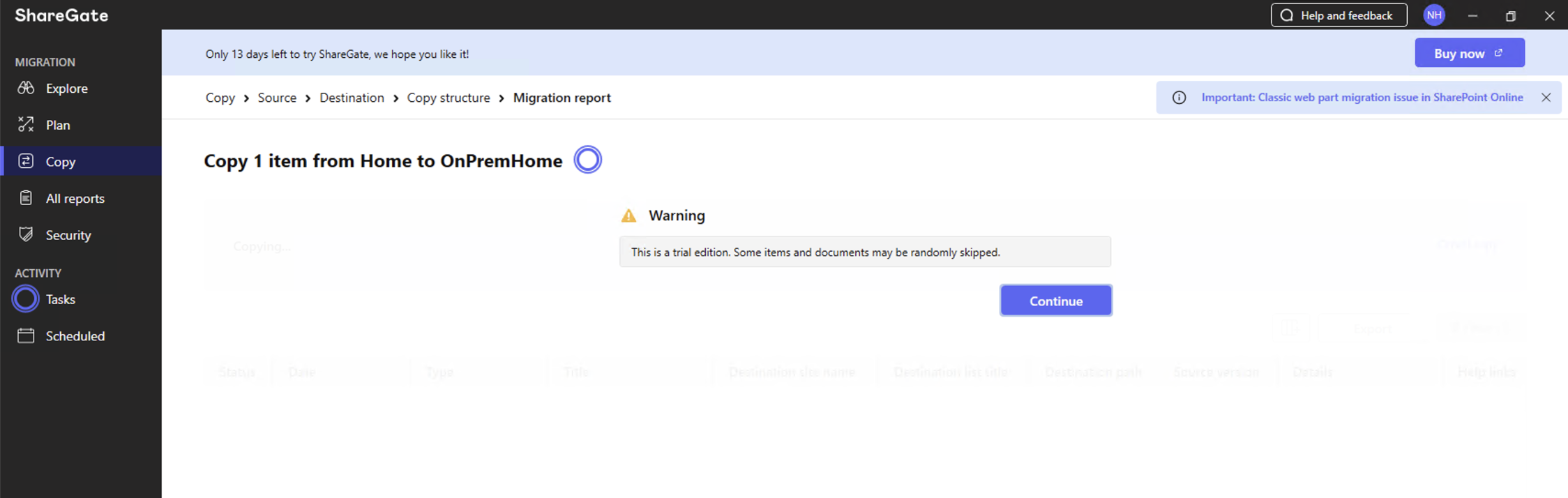Open Classic web part migration issue notice
The image size is (1568, 498).
1362,98
